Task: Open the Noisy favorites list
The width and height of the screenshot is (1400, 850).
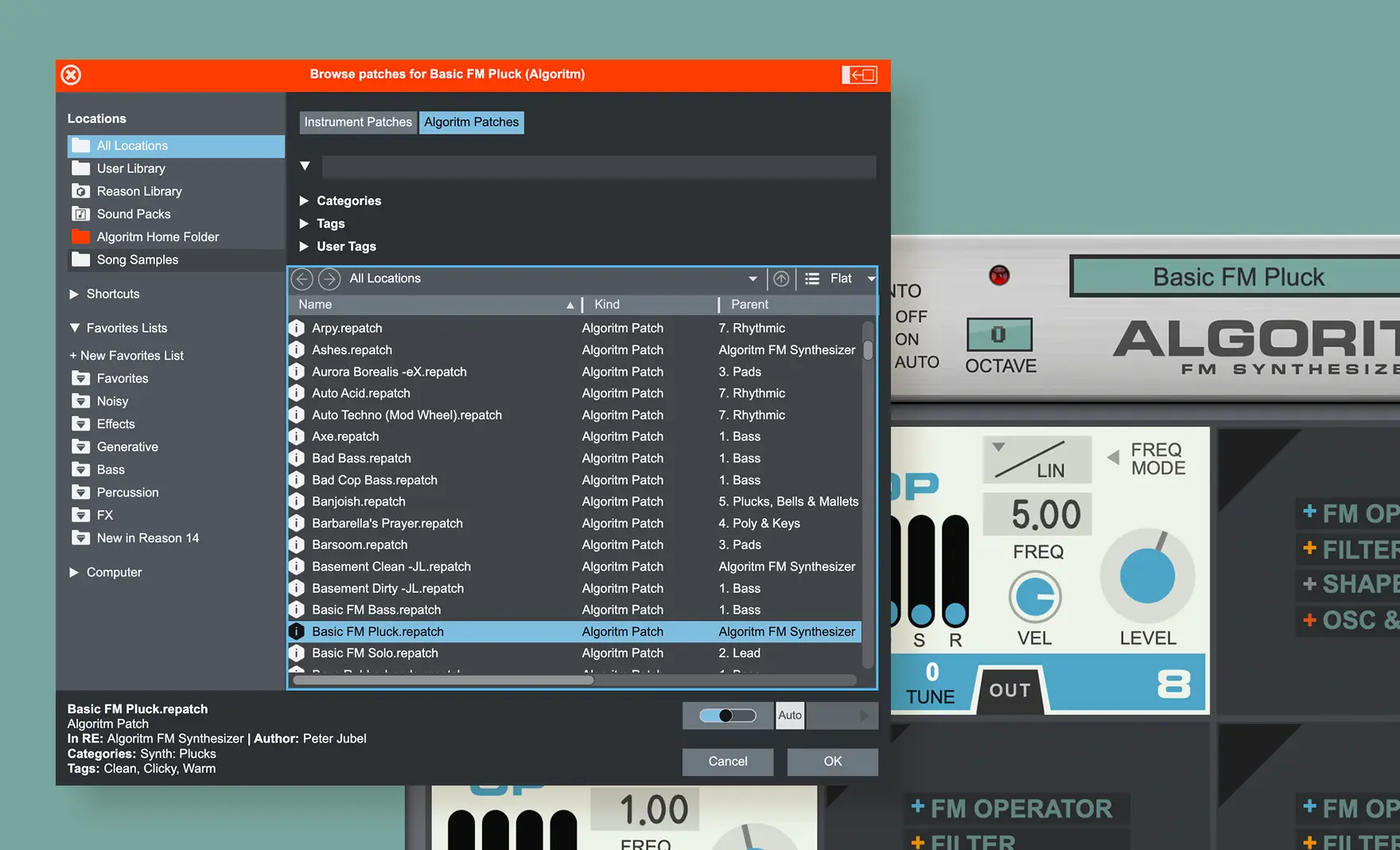Action: point(112,402)
